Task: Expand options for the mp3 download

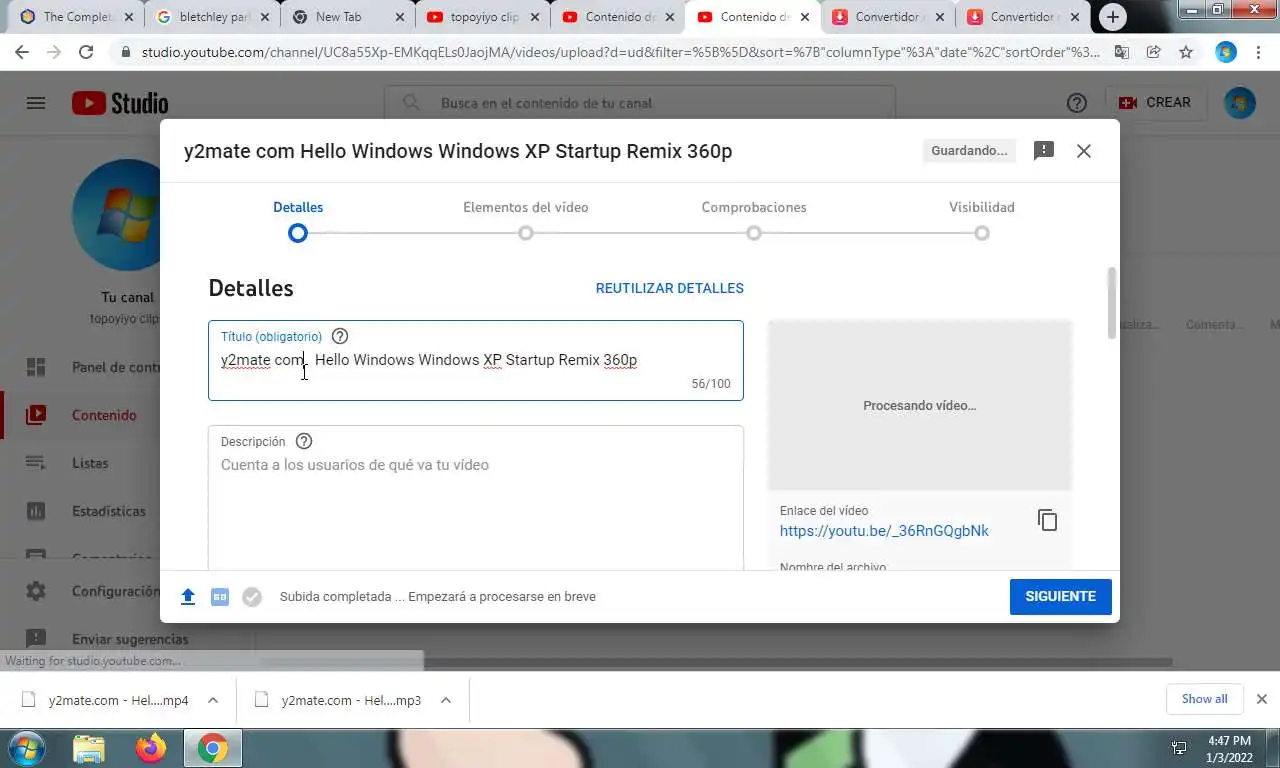Action: (446, 700)
